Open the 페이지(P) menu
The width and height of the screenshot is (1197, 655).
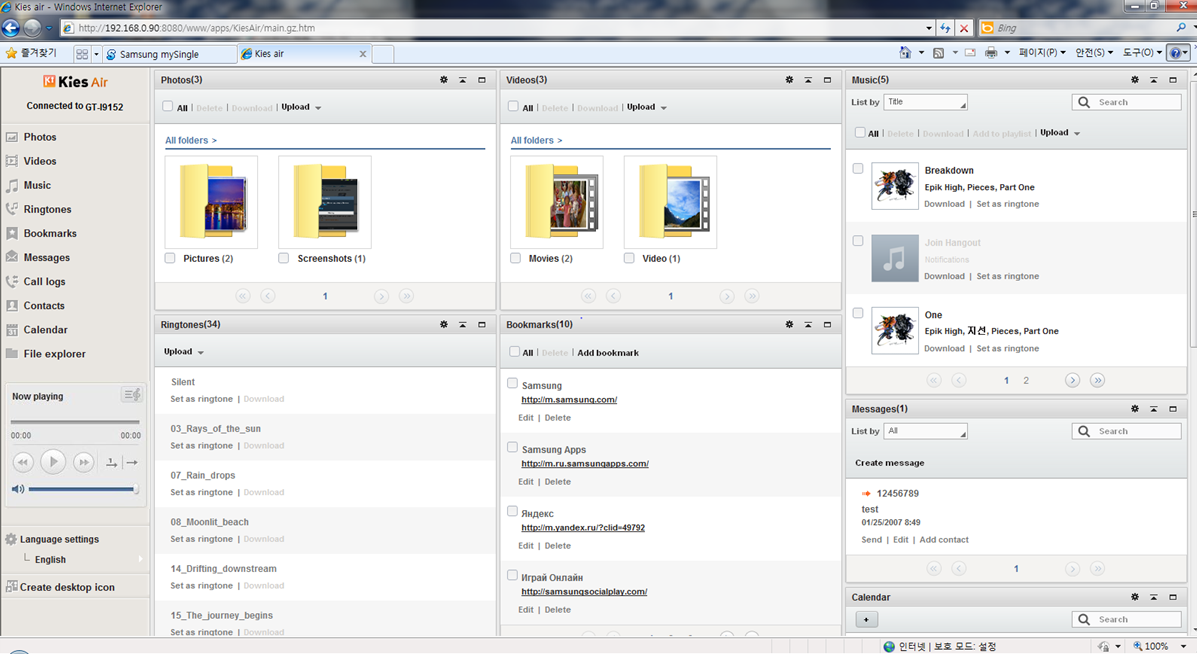1042,53
